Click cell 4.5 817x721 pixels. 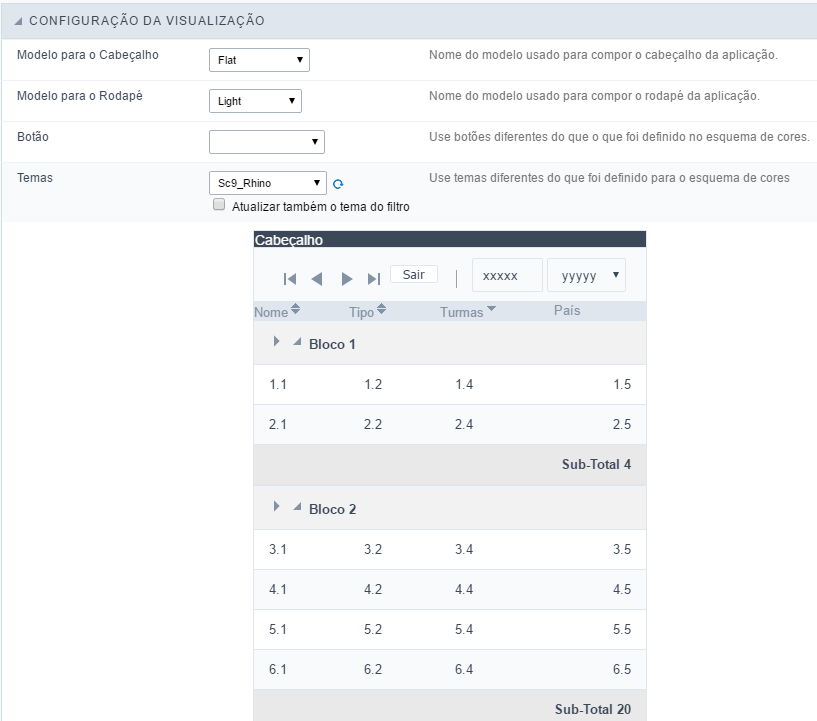point(622,590)
